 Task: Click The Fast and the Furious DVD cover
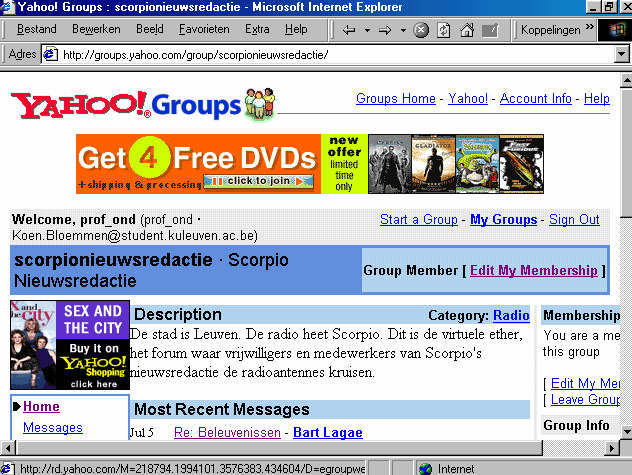[522, 164]
